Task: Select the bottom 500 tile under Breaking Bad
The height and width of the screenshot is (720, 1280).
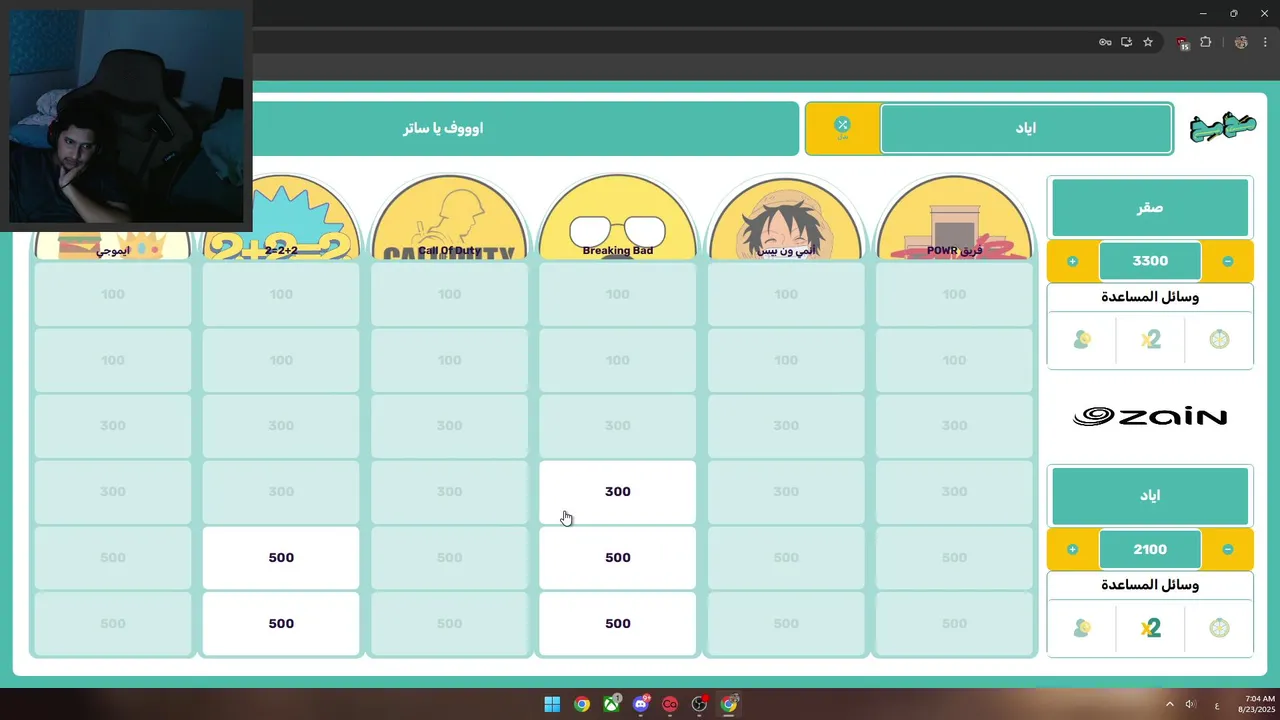Action: 617,623
